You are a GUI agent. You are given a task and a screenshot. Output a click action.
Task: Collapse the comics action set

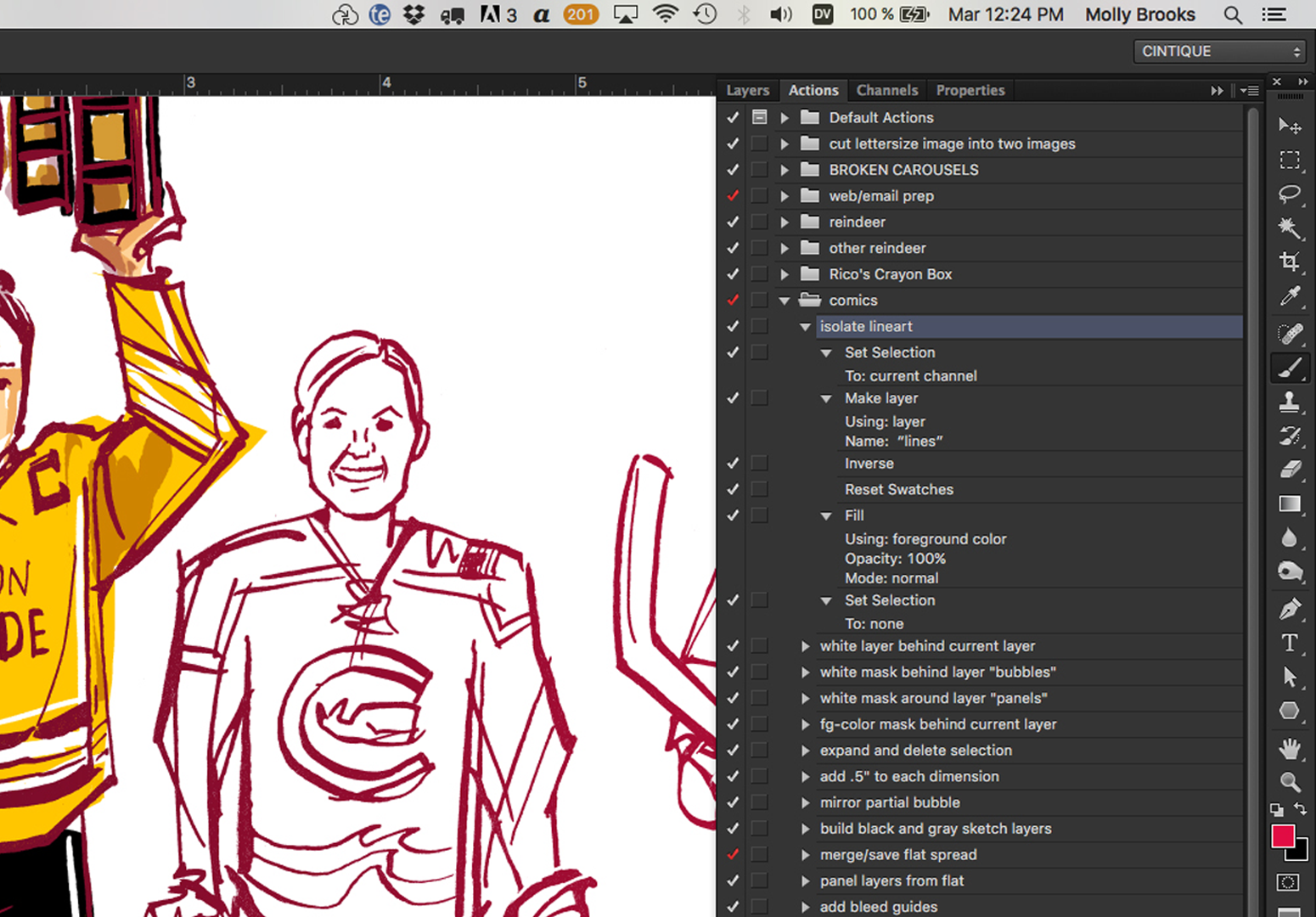point(785,301)
